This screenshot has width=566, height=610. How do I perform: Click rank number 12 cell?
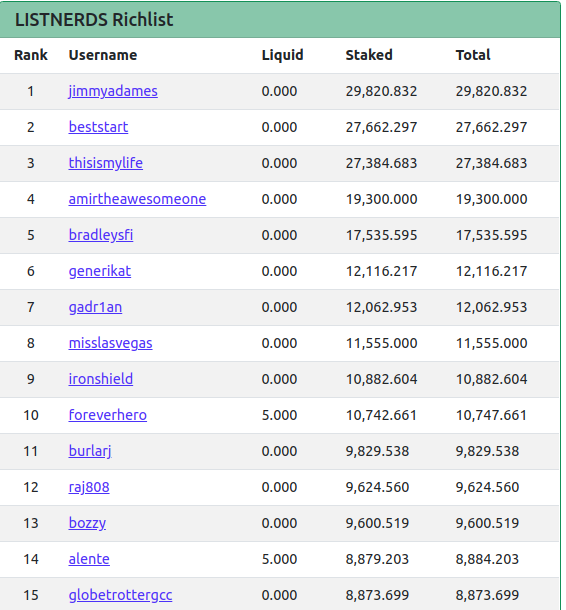(x=31, y=487)
